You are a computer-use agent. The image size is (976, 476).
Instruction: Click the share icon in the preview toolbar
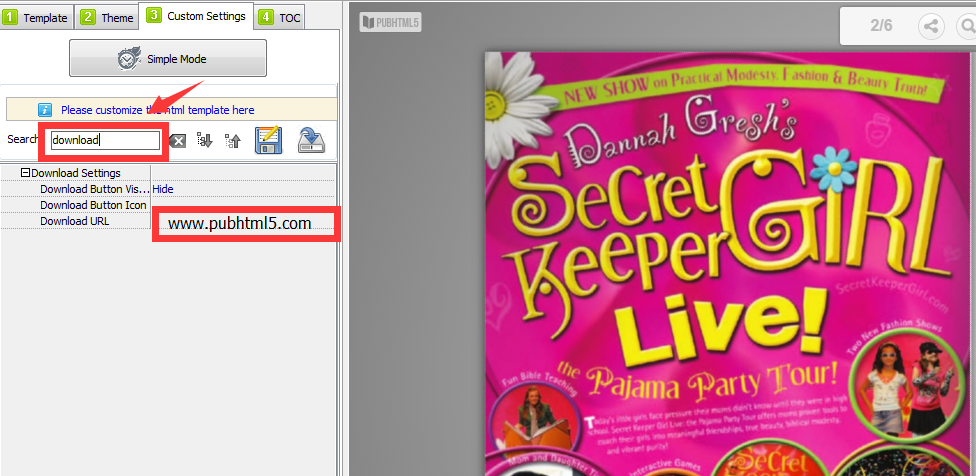931,26
